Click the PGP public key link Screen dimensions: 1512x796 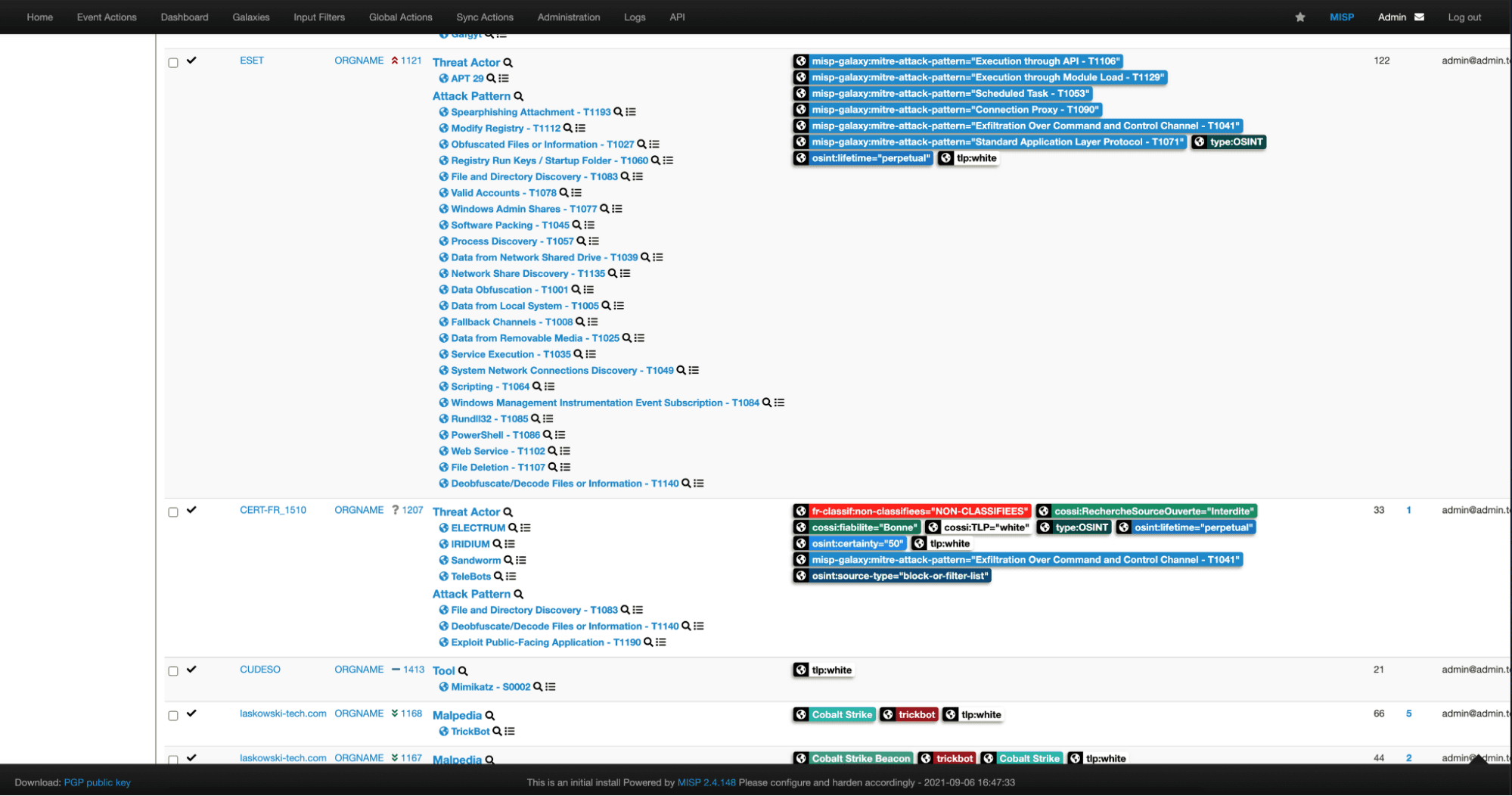click(x=97, y=782)
